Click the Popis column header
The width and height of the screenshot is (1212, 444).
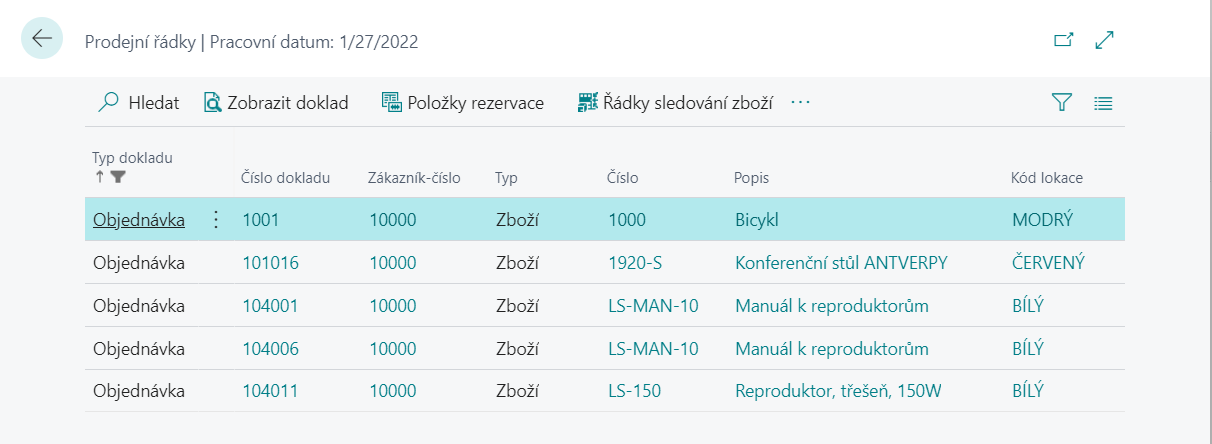click(751, 178)
